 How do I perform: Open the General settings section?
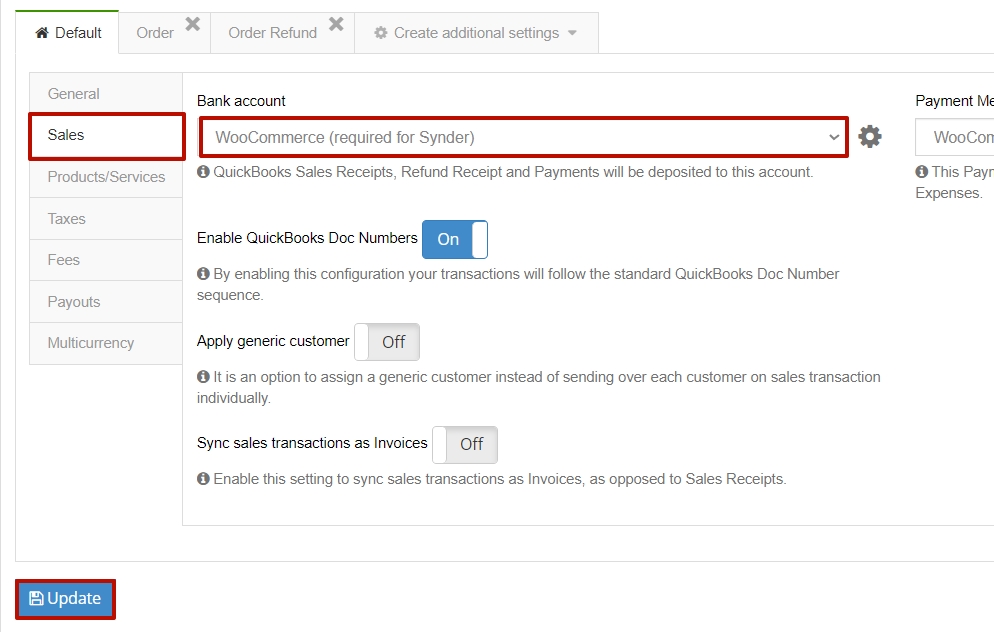tap(106, 94)
